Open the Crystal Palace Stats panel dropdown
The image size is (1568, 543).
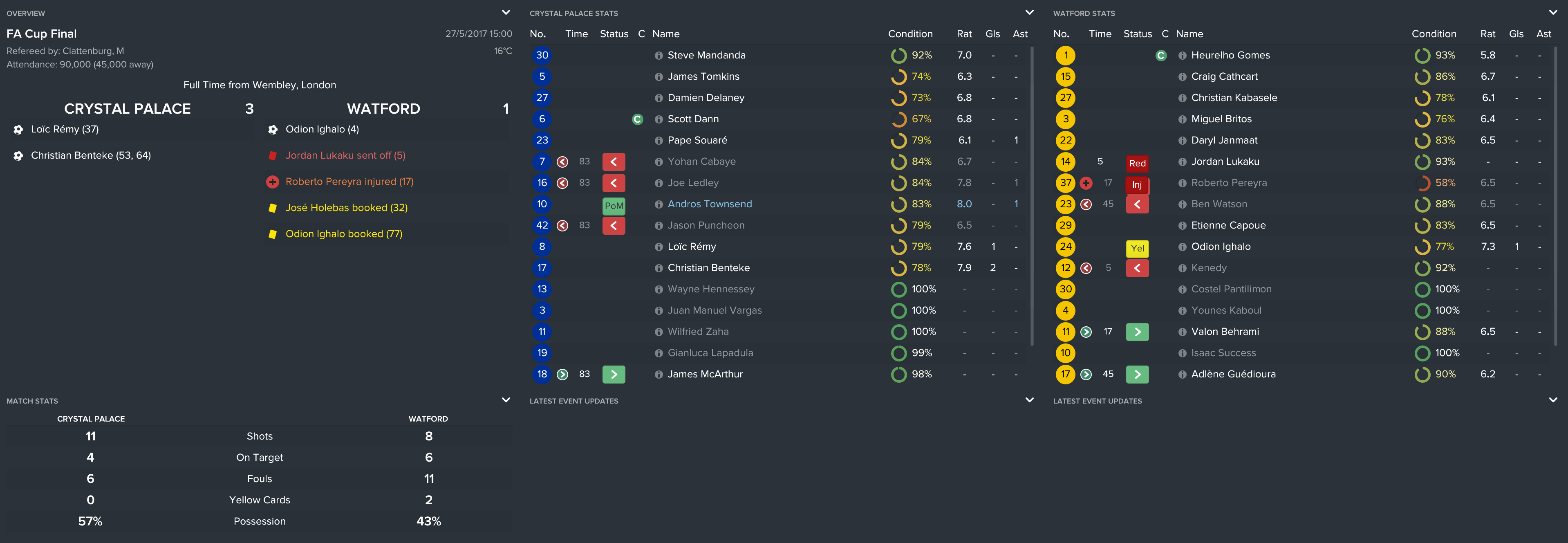point(1029,12)
